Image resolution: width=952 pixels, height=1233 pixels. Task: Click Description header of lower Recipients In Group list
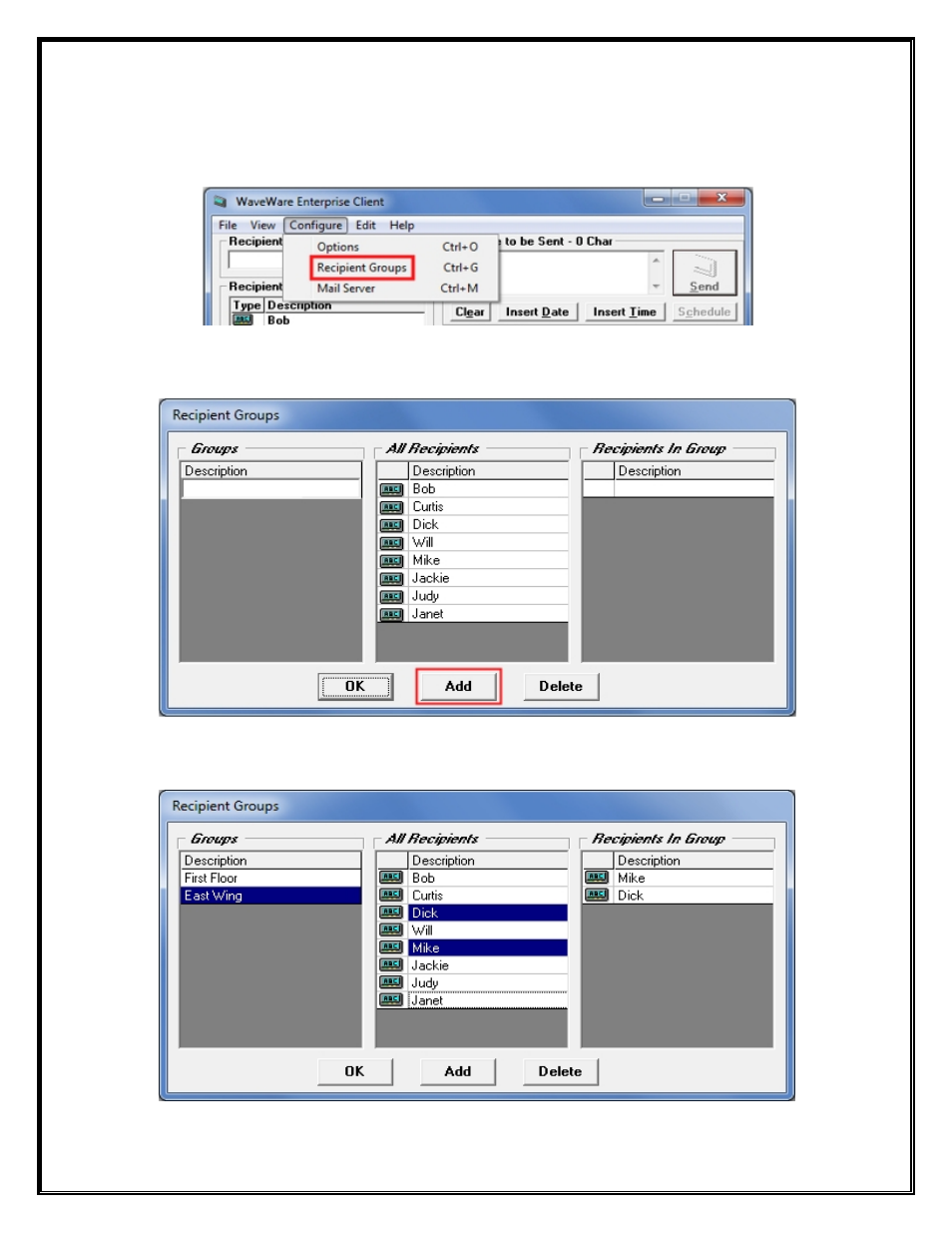(694, 861)
